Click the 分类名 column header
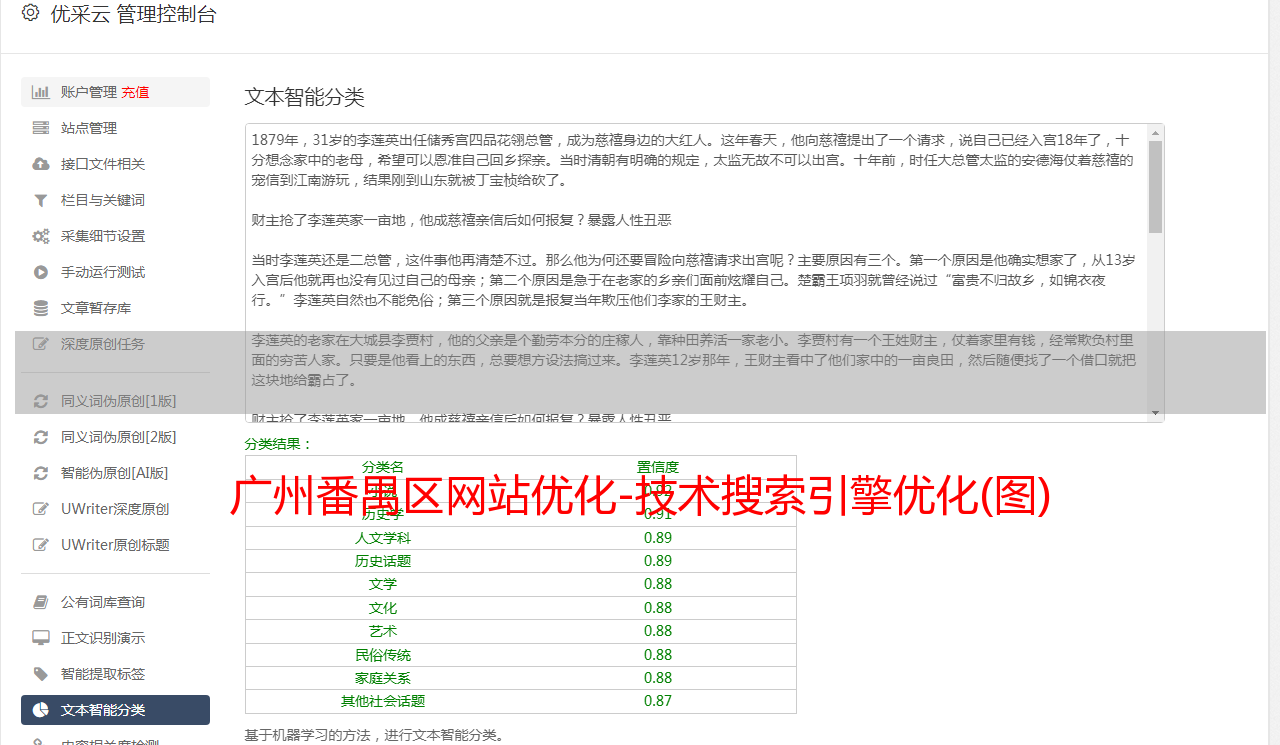The width and height of the screenshot is (1280, 745). pos(383,467)
